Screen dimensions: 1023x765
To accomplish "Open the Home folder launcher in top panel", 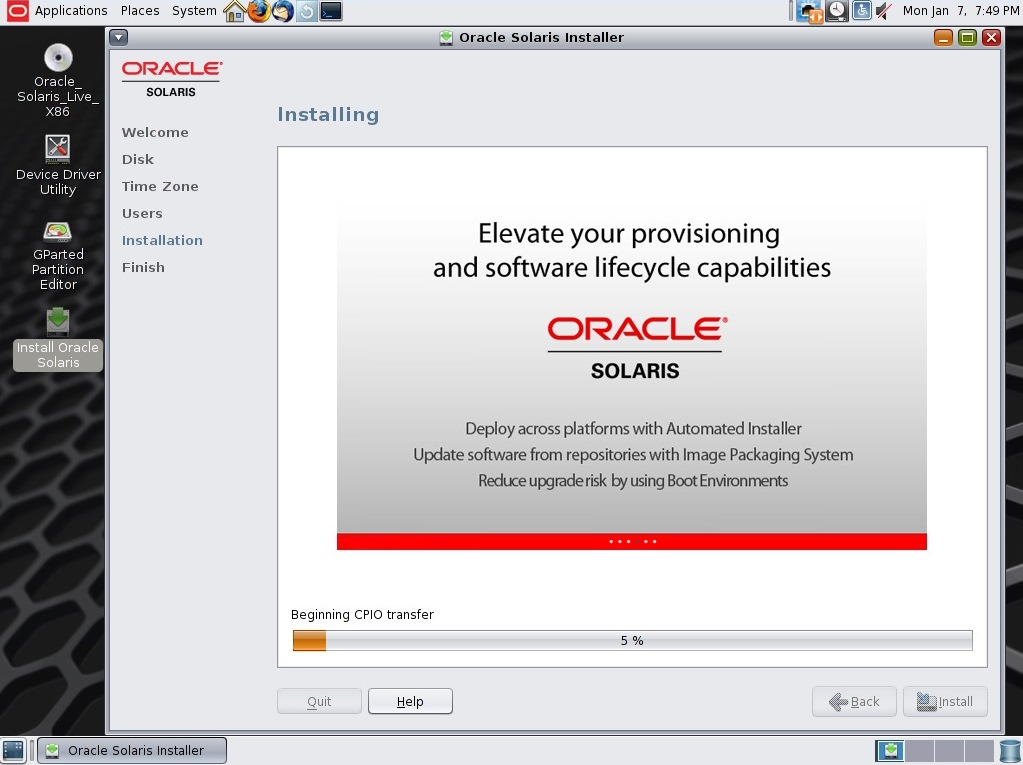I will (x=234, y=11).
